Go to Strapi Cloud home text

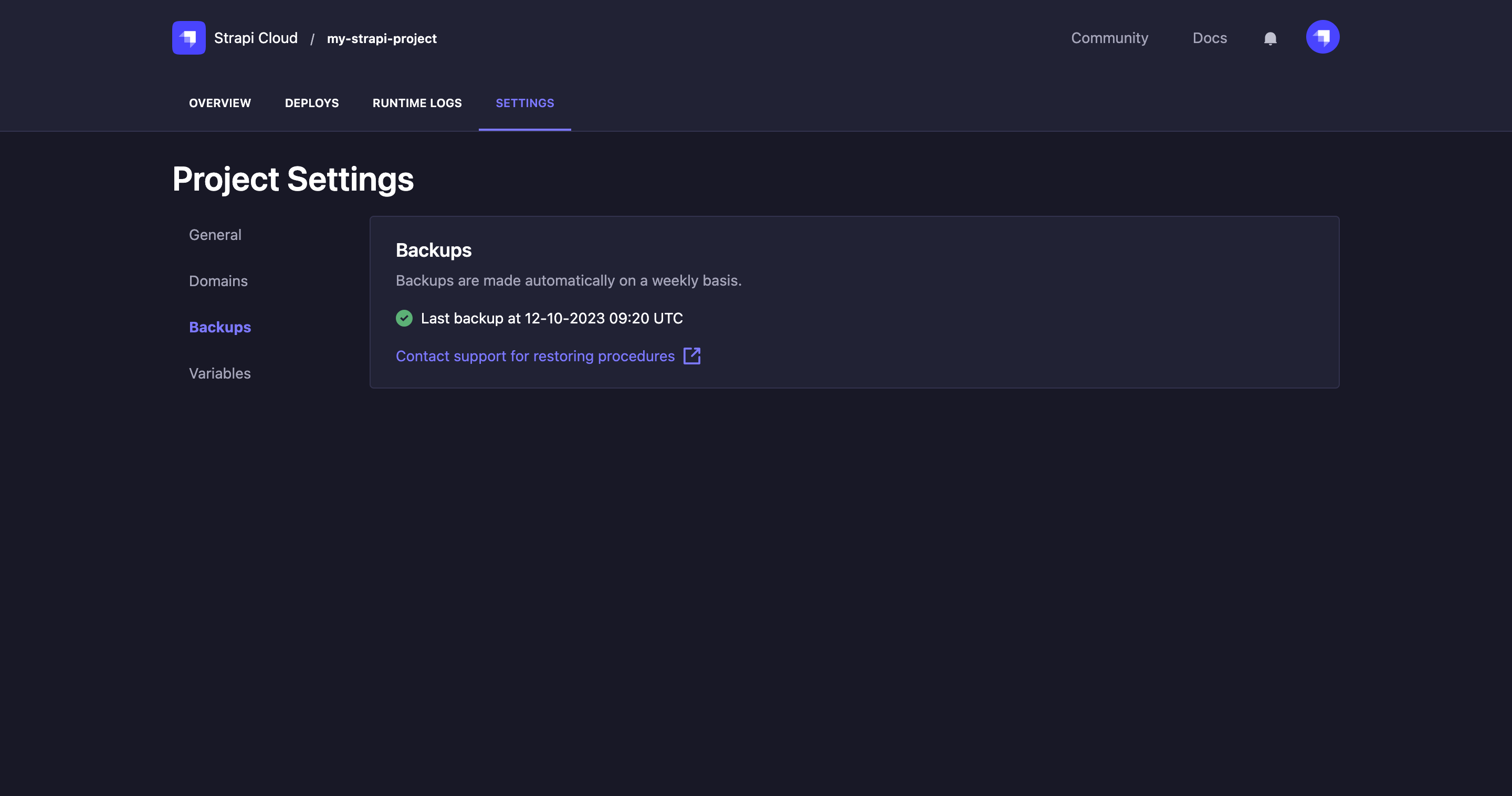tap(255, 38)
